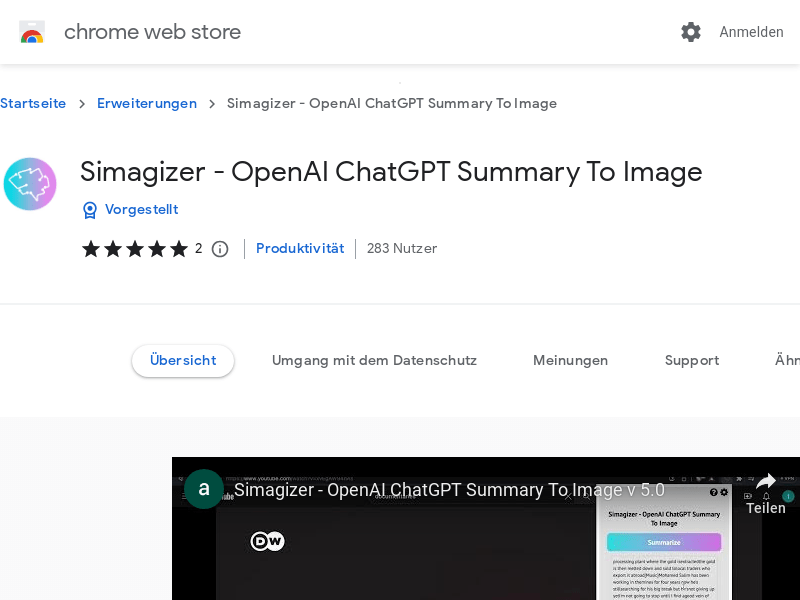Click the Simagizer extension logo icon
Viewport: 800px width, 600px height.
(30, 184)
